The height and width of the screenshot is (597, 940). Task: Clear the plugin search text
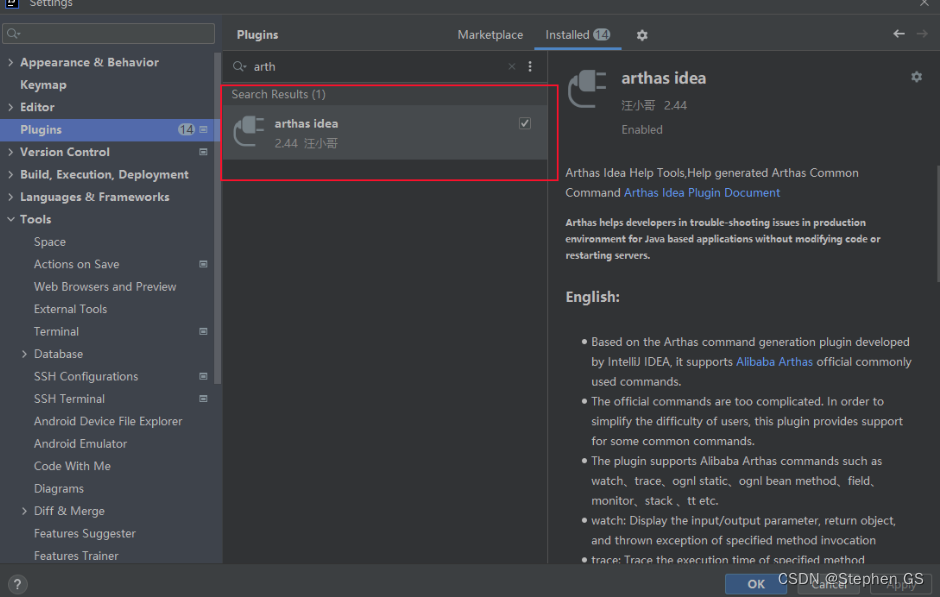(x=511, y=67)
